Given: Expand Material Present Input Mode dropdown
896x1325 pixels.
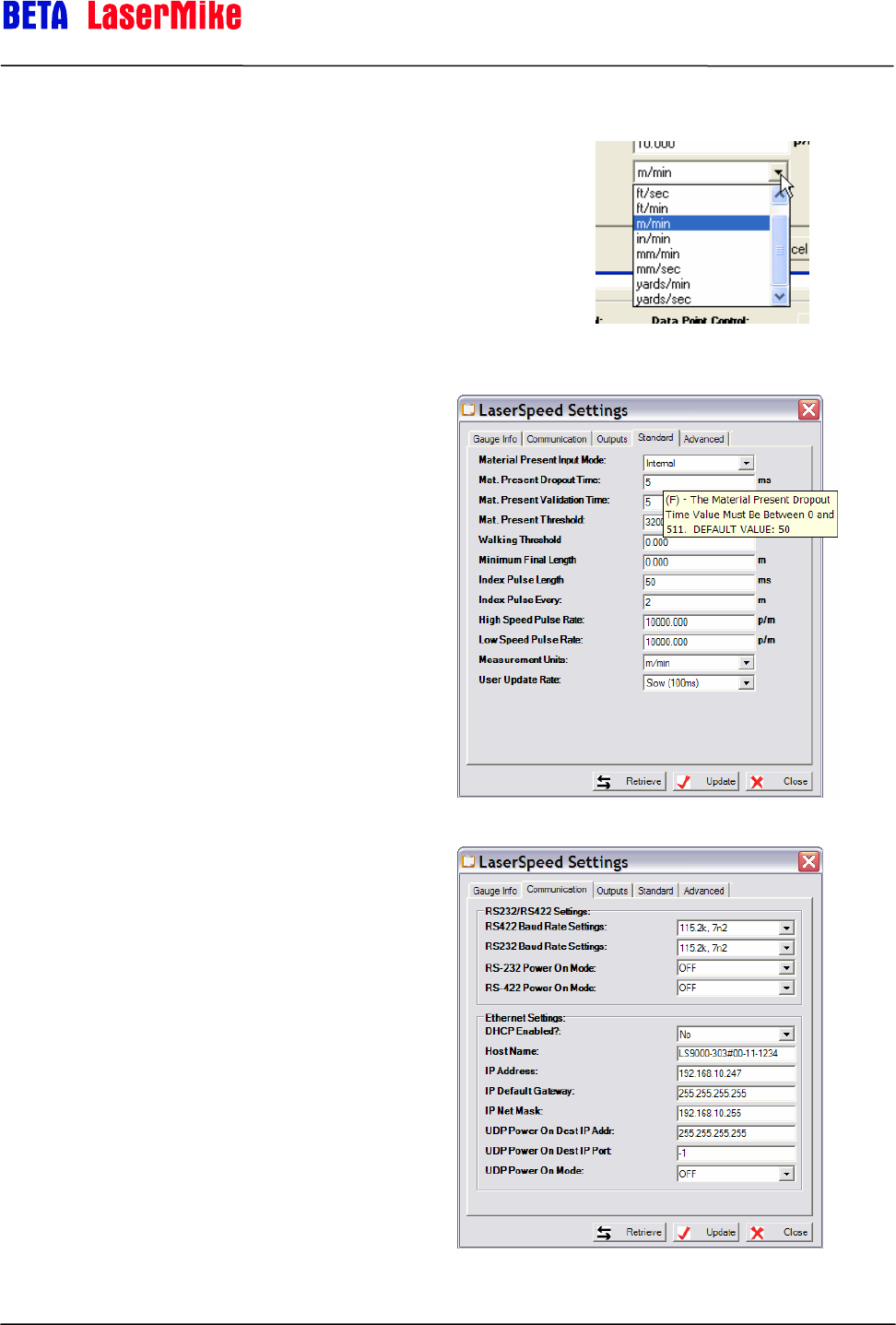Looking at the screenshot, I should tap(747, 463).
